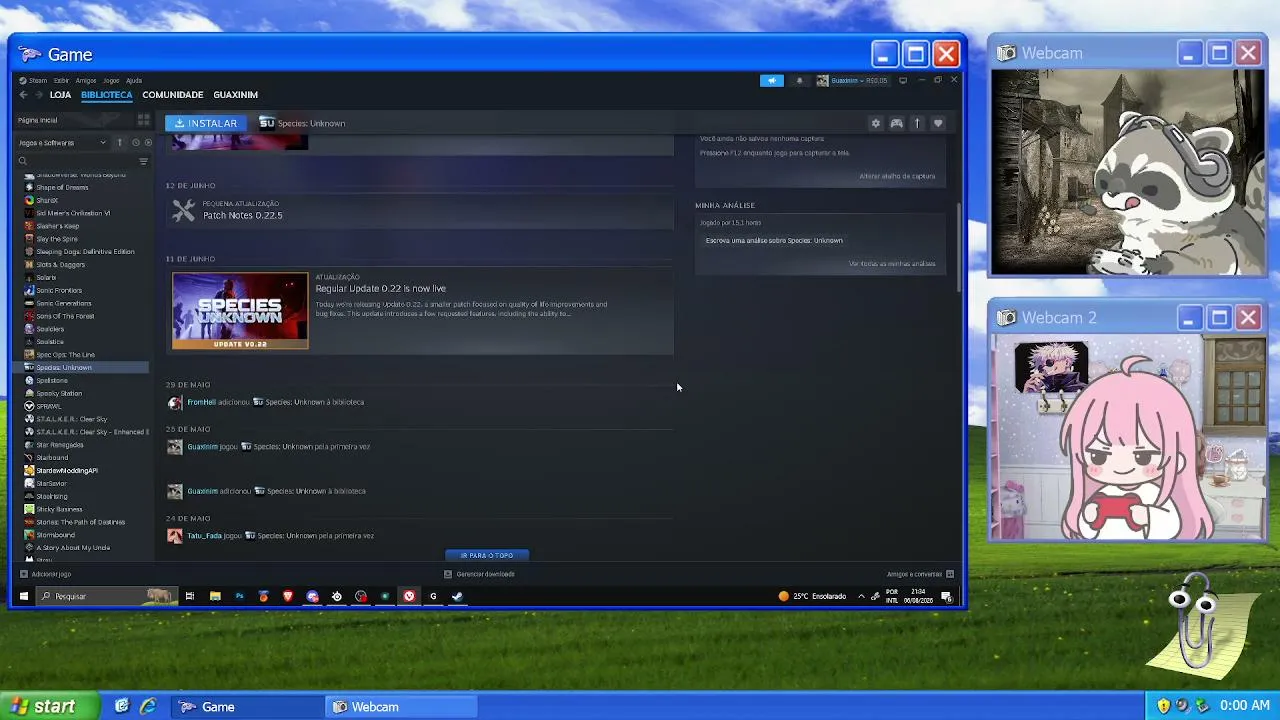Click the INSTALAR button
The width and height of the screenshot is (1280, 720).
[x=206, y=123]
